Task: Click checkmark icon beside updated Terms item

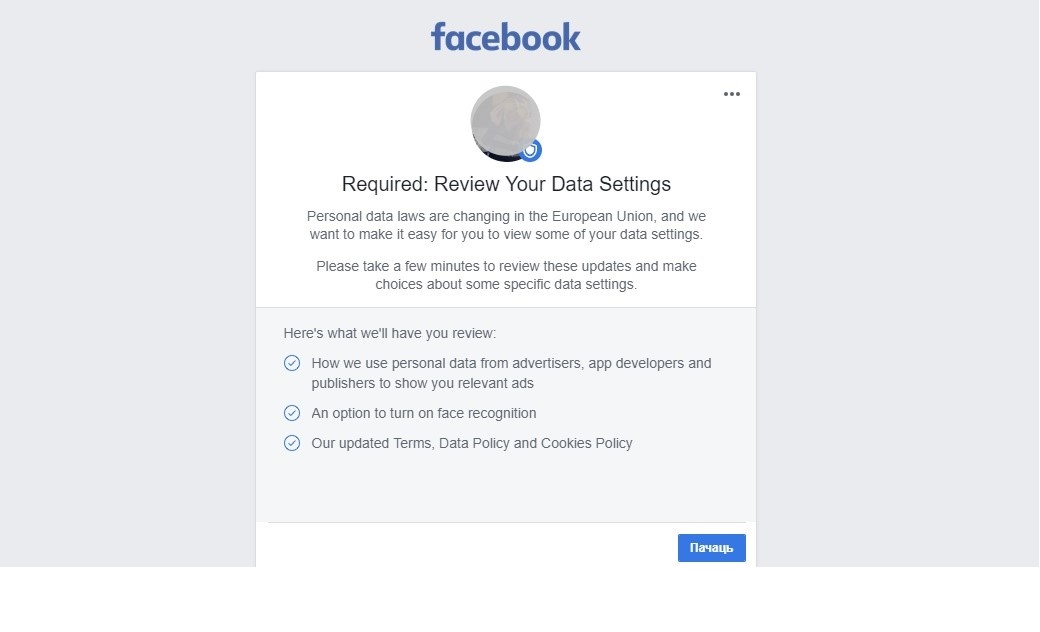Action: click(x=292, y=443)
